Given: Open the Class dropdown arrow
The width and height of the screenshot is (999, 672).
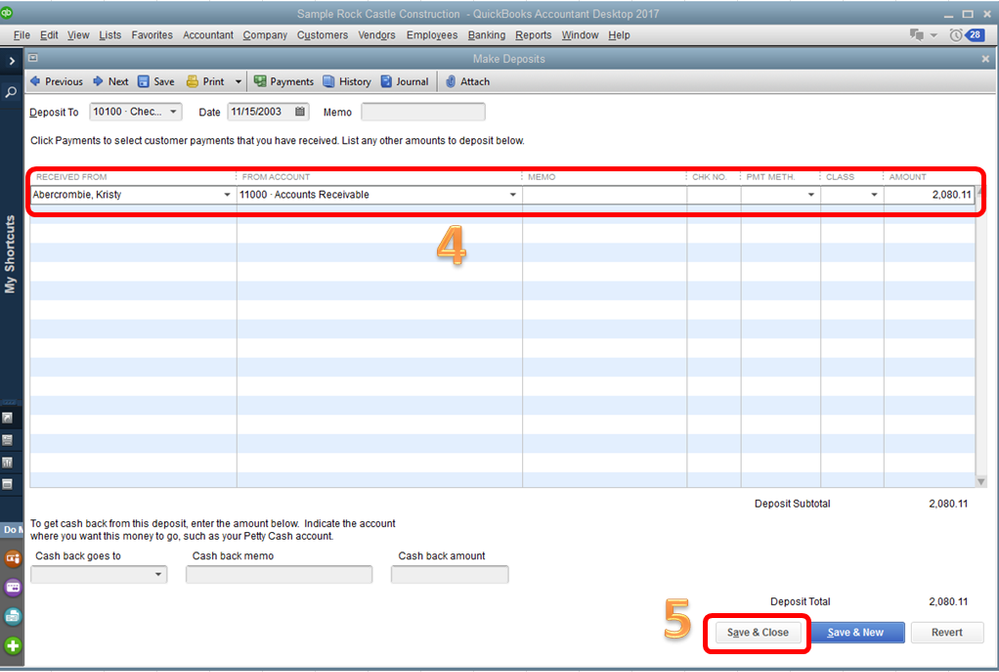Looking at the screenshot, I should coord(874,195).
